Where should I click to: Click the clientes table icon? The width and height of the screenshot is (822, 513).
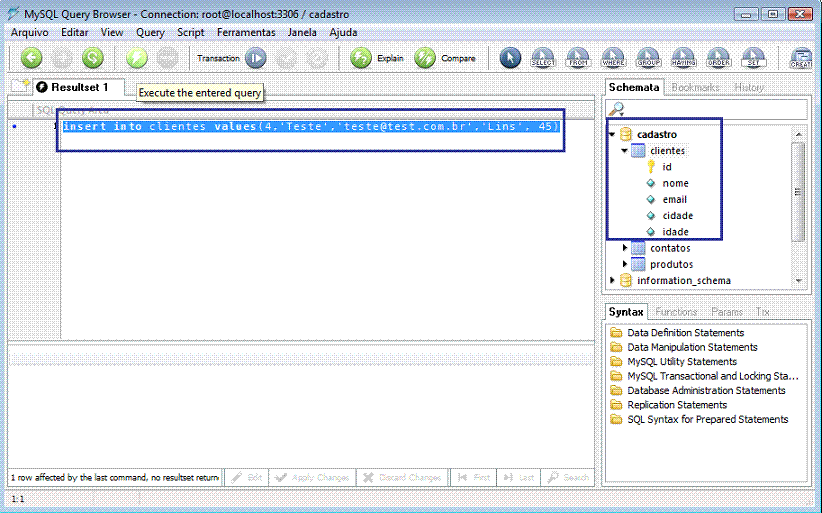point(638,151)
